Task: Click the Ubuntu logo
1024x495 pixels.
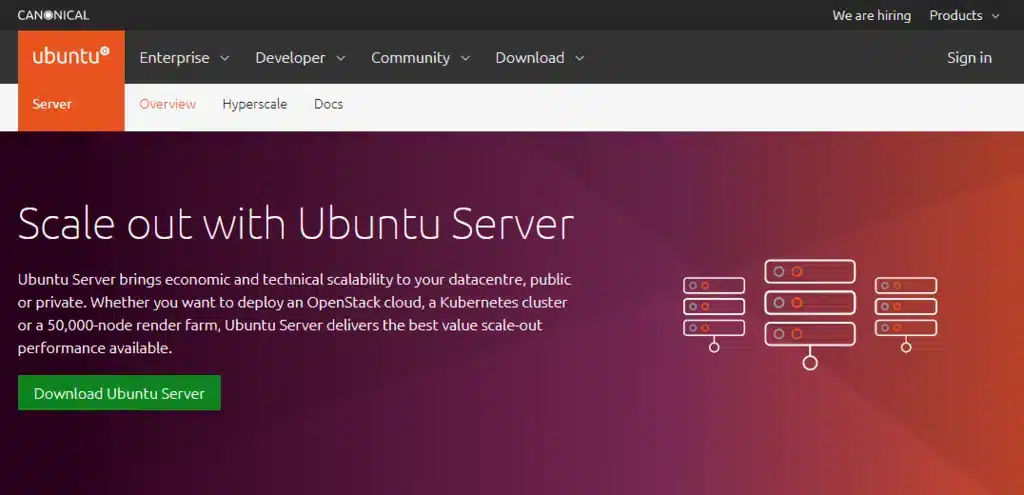Action: point(71,56)
